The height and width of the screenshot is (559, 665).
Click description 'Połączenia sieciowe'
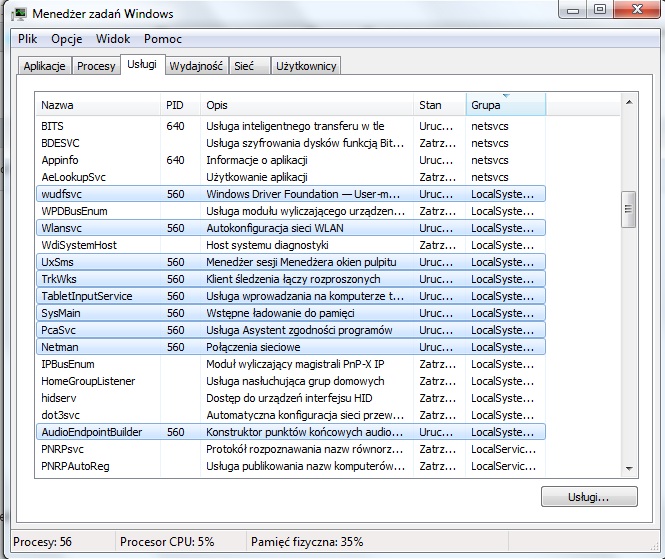253,347
